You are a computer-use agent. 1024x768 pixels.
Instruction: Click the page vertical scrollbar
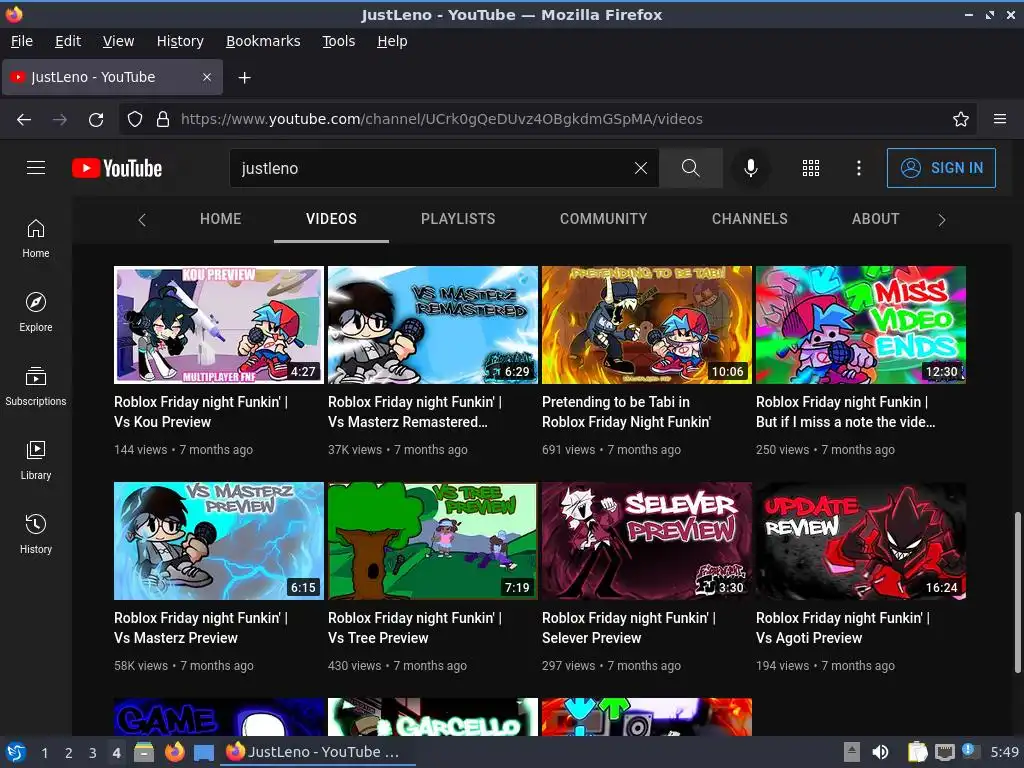pos(1017,592)
